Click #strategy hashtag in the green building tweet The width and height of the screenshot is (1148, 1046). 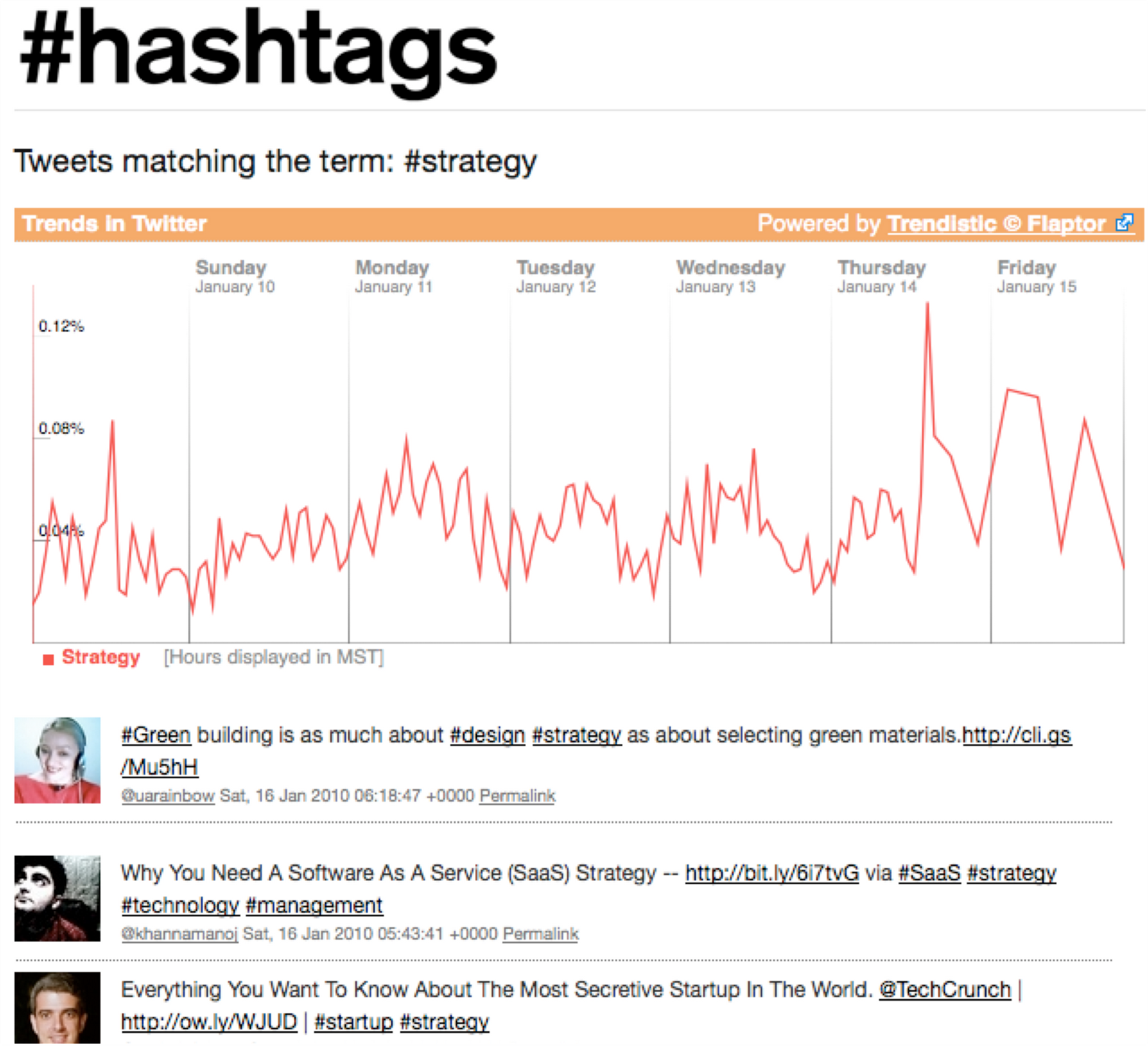(x=576, y=735)
